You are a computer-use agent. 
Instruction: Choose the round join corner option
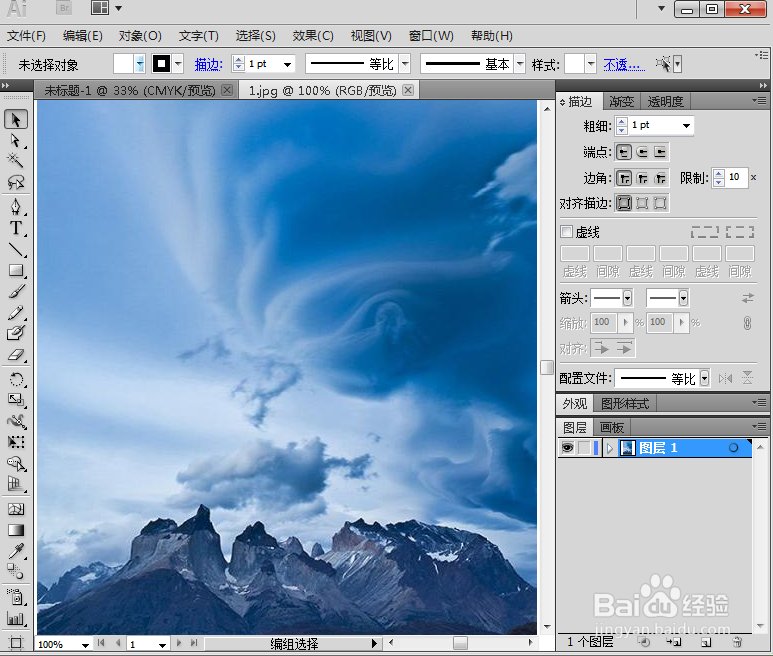click(x=642, y=178)
